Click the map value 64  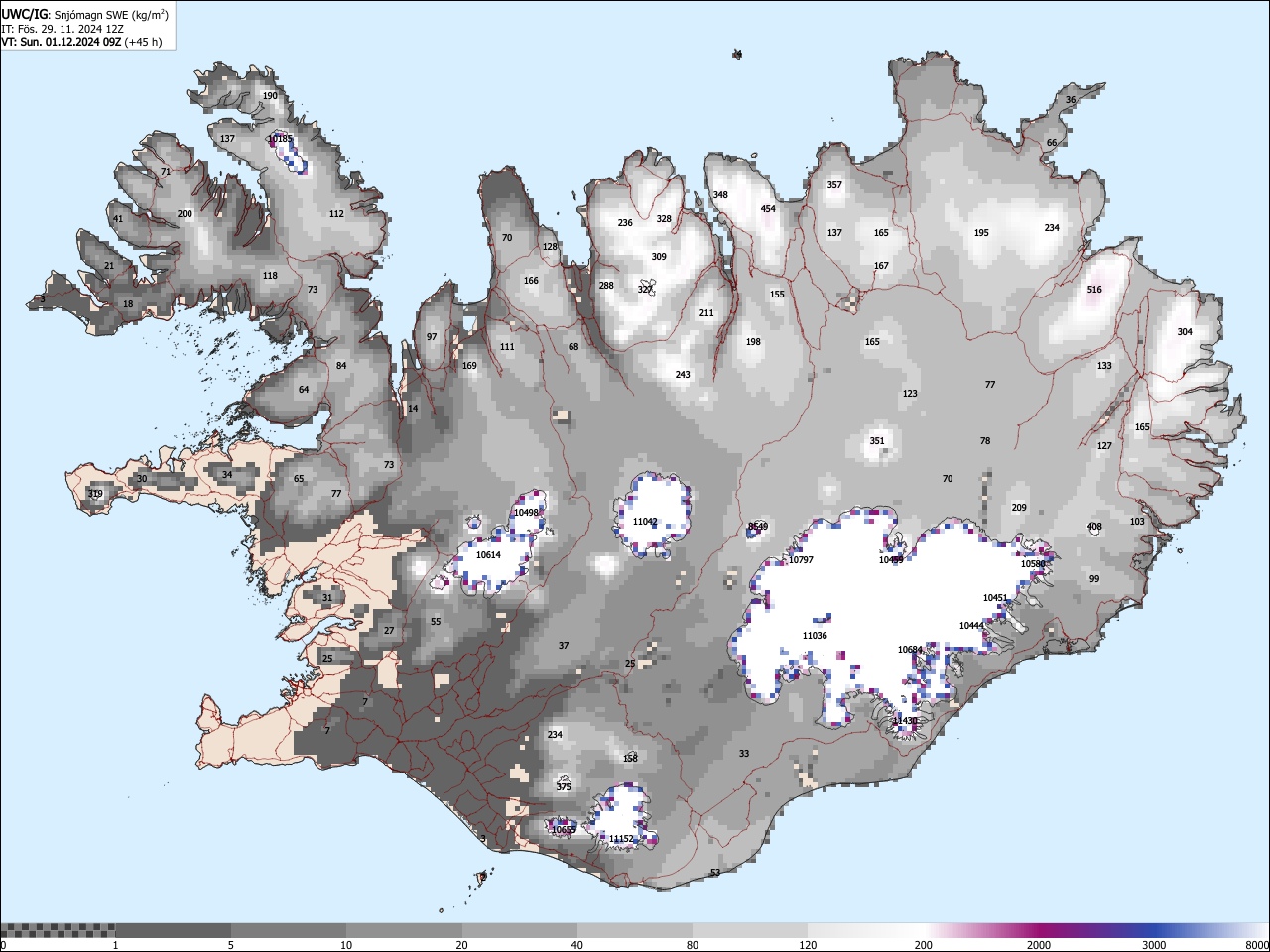coord(304,390)
